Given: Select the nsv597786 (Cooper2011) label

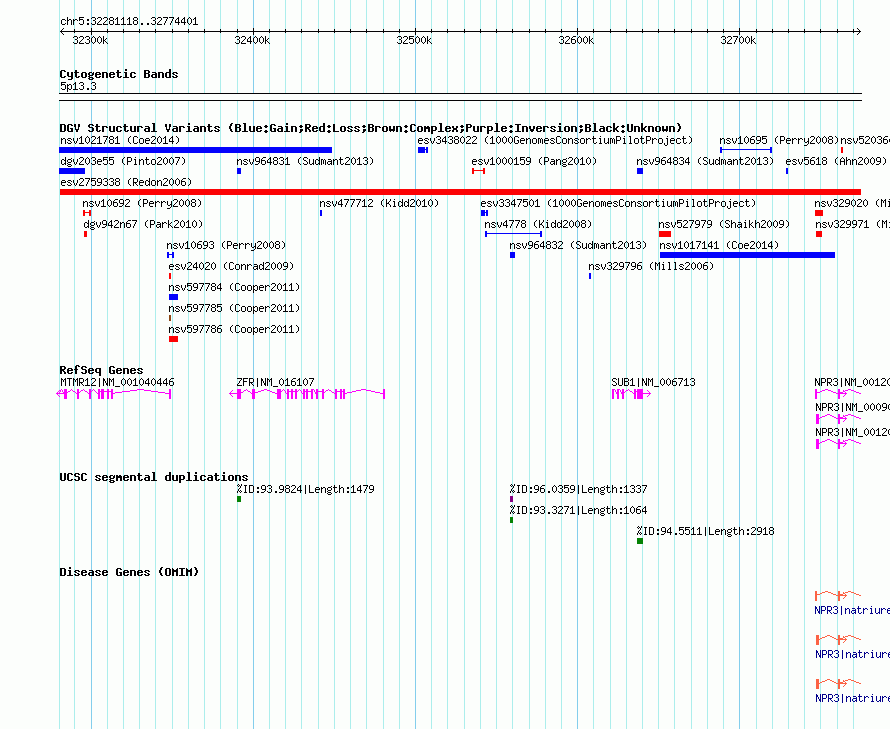Looking at the screenshot, I should coord(234,329).
